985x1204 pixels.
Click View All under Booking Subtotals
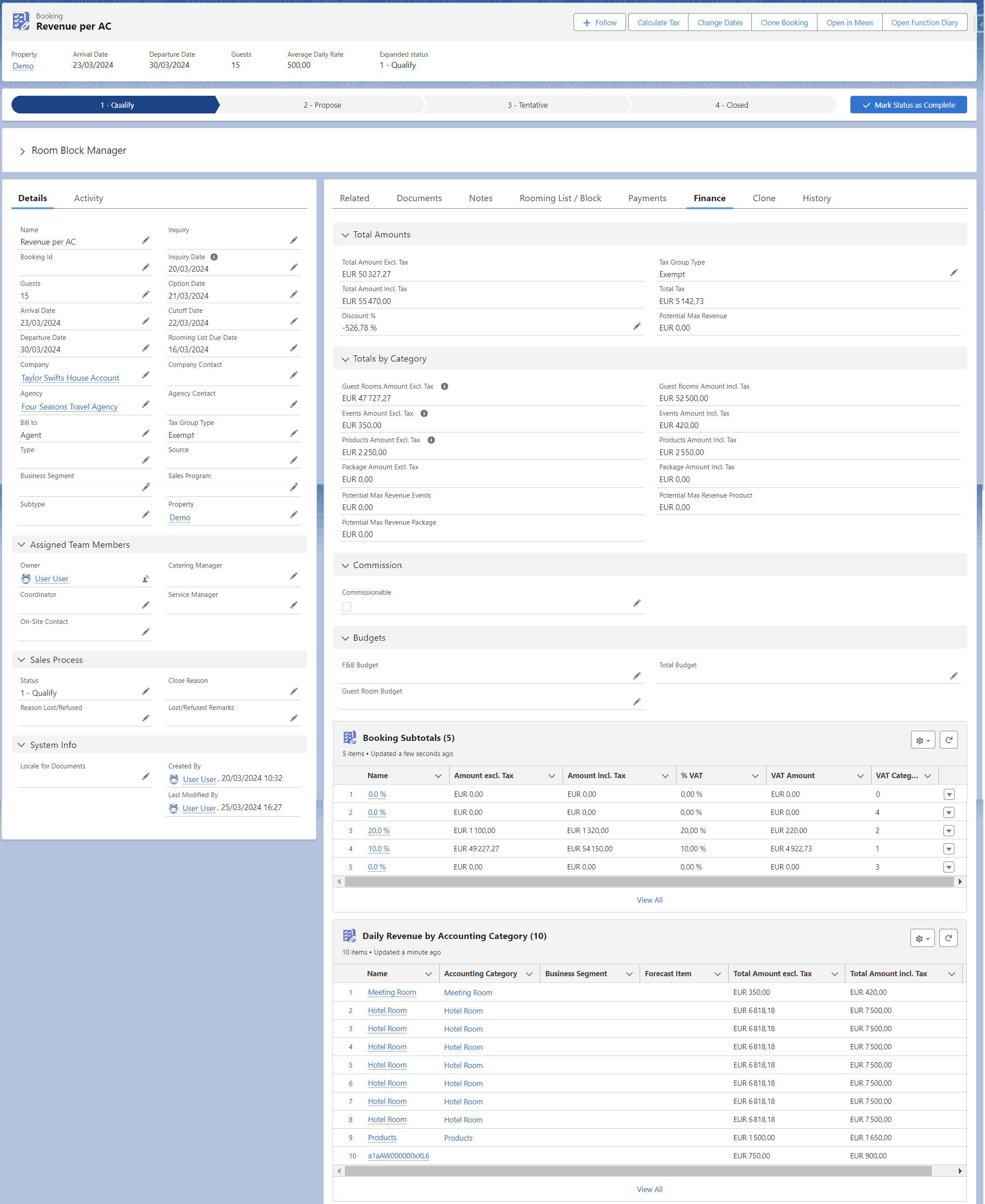(x=649, y=900)
